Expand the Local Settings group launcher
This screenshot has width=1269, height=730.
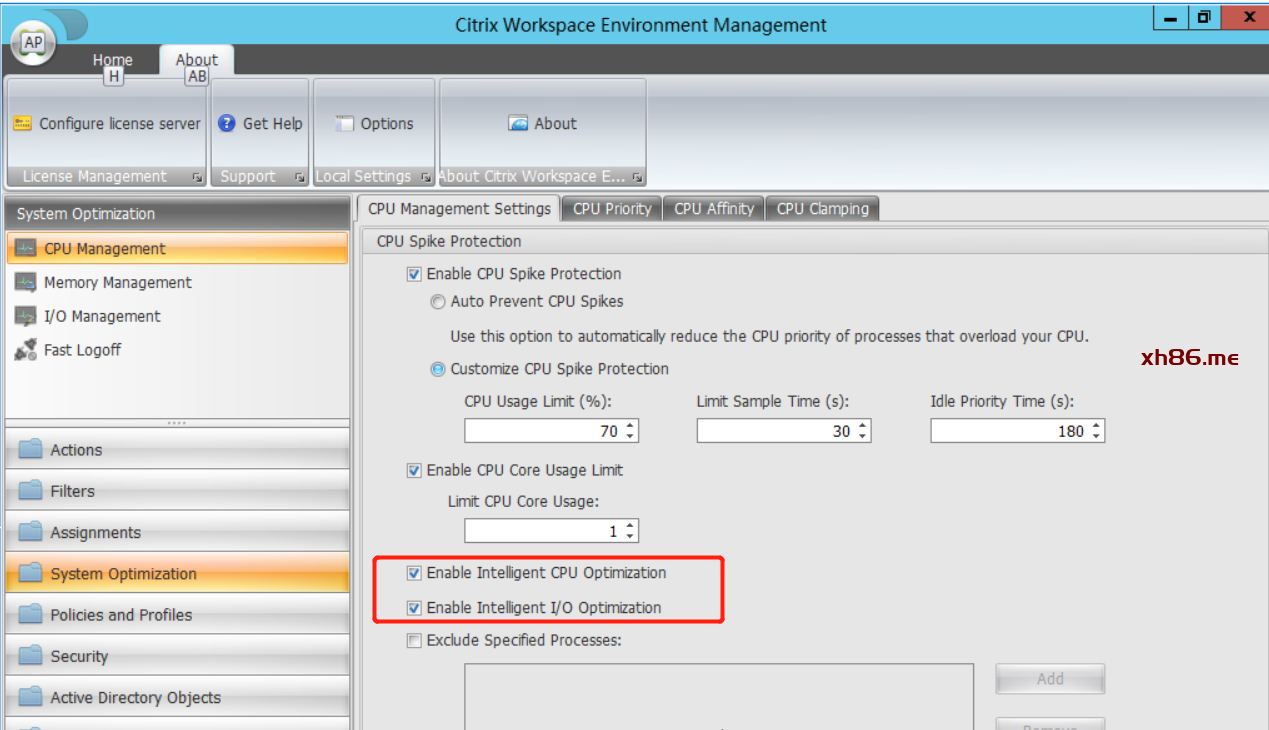tap(426, 177)
